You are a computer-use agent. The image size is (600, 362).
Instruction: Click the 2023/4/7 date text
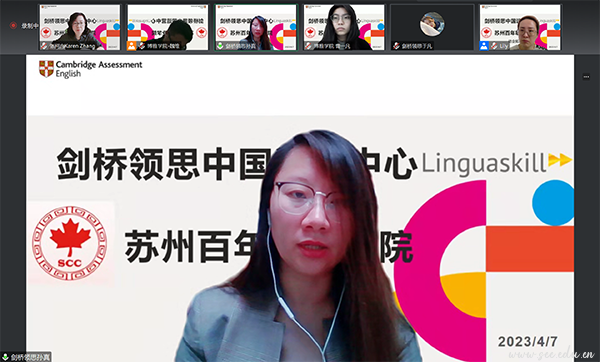527,341
